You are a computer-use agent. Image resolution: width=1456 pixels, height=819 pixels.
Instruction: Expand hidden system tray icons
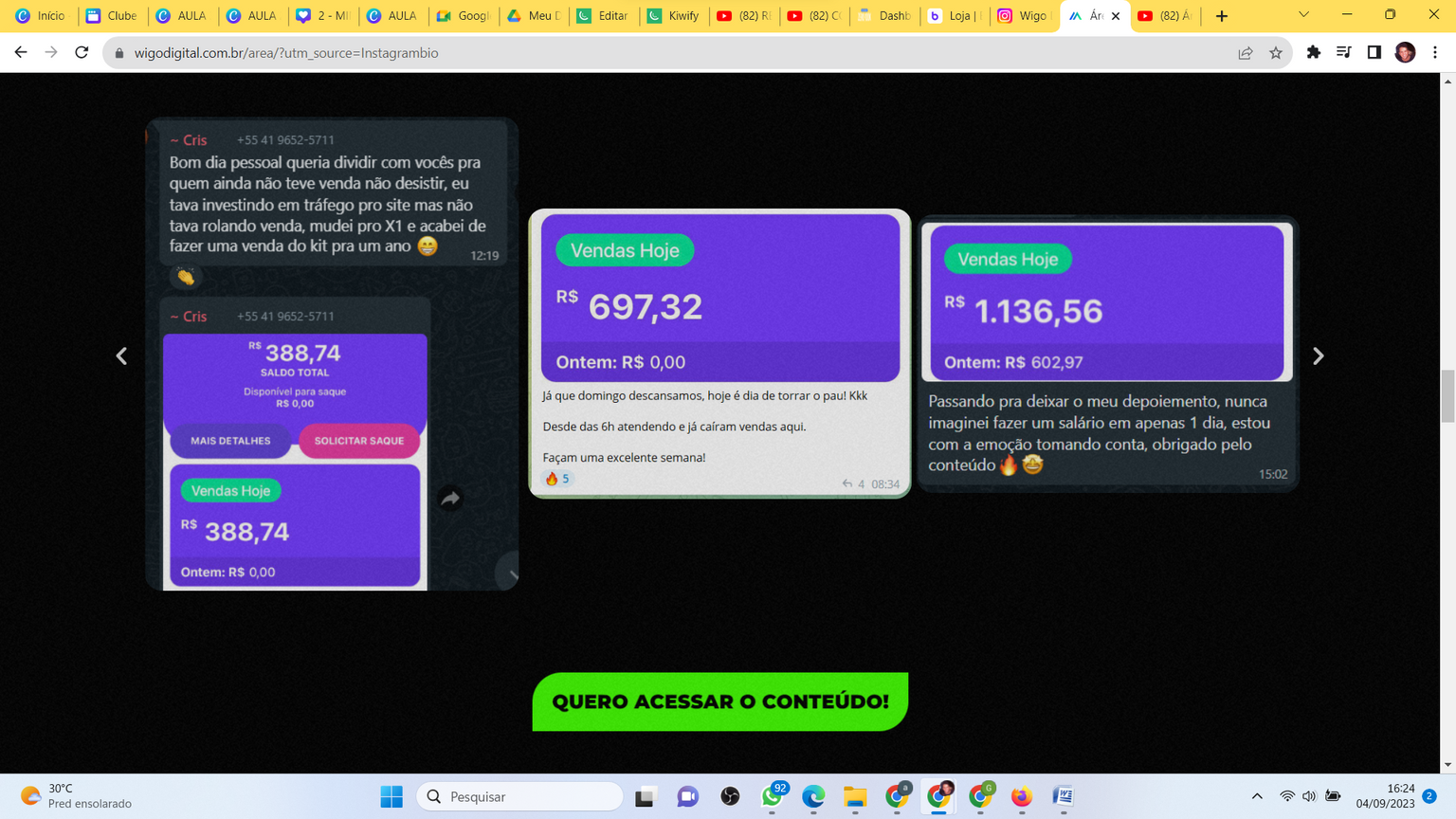coord(1257,796)
